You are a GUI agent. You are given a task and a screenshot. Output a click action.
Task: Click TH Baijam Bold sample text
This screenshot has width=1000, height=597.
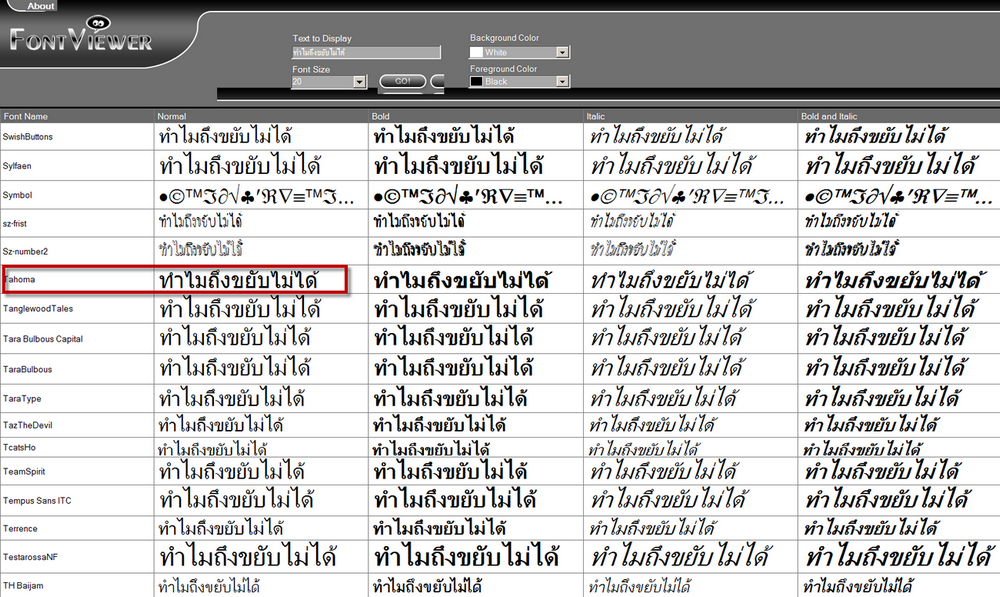click(427, 585)
